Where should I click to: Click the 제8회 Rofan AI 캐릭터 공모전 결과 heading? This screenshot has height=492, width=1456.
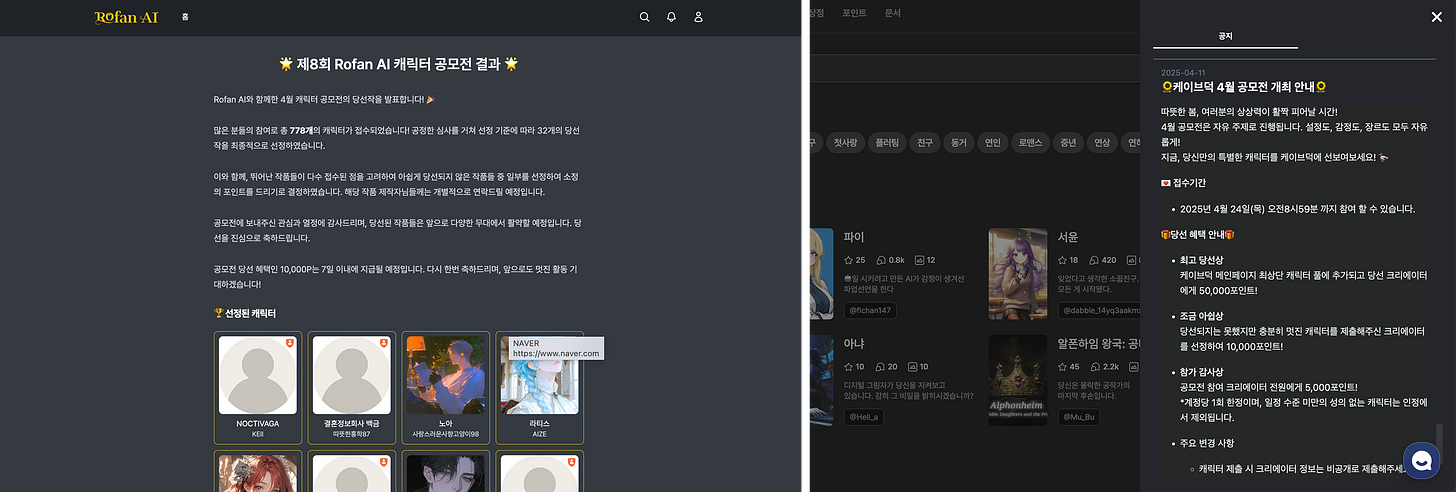pos(399,64)
